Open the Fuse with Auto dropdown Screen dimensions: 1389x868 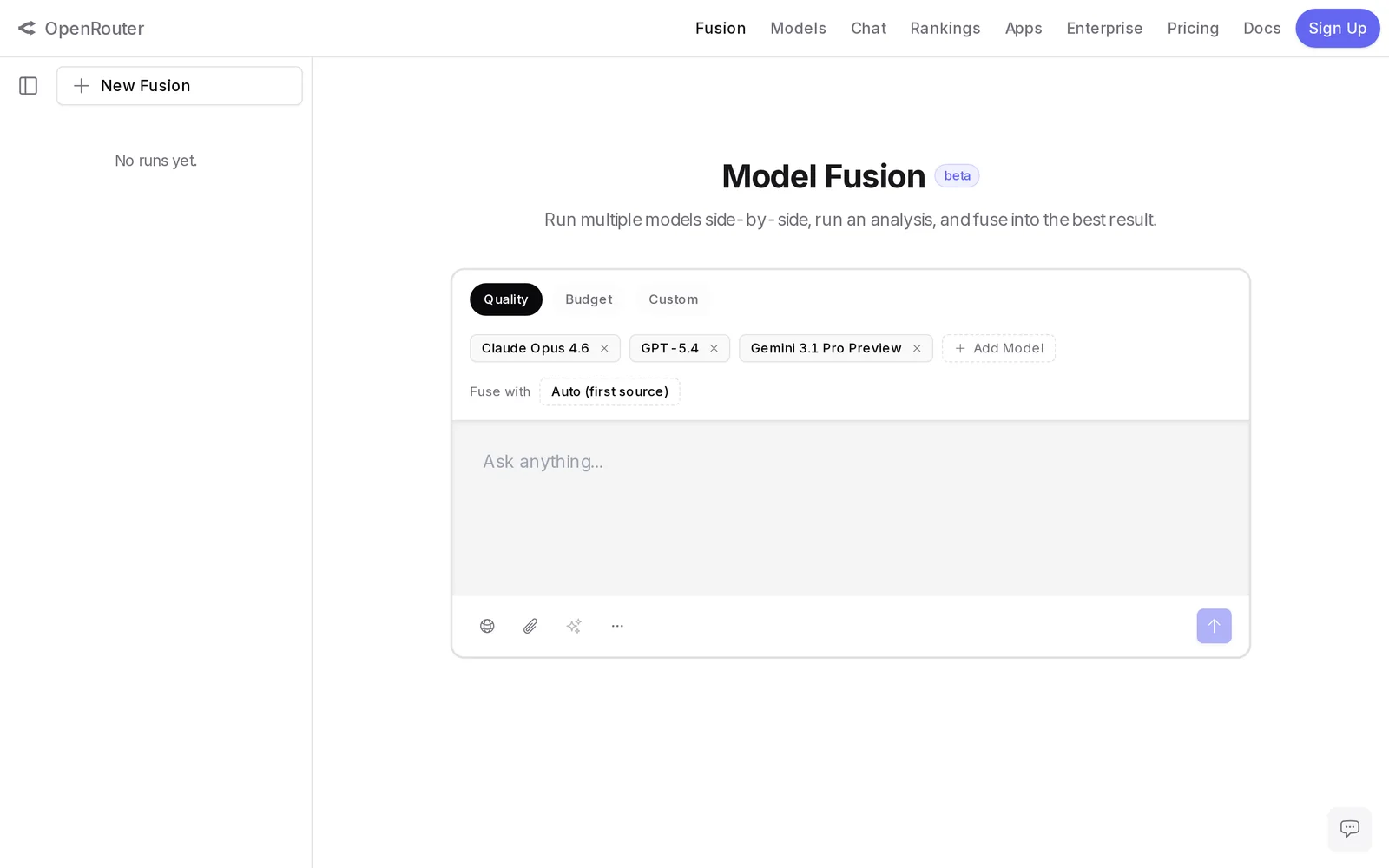609,391
